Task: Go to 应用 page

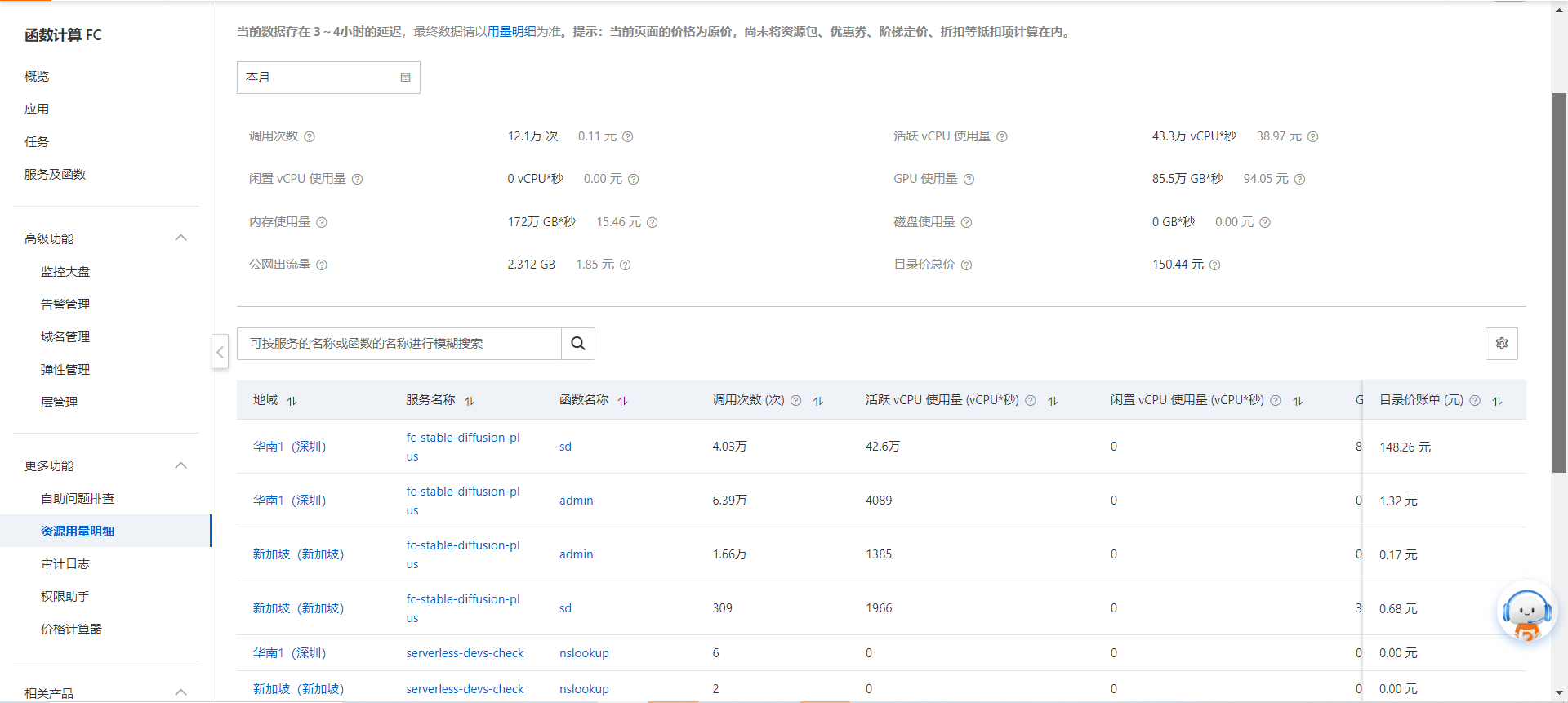Action: 37,109
